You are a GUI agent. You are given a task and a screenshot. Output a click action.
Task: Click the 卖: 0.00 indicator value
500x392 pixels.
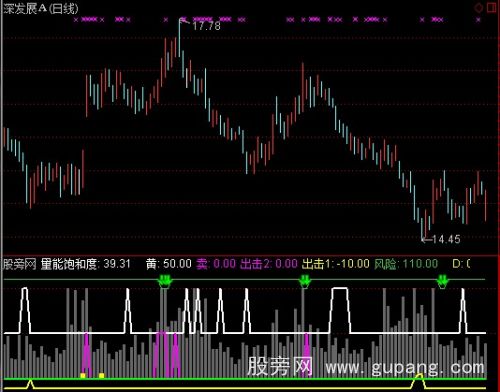click(216, 264)
